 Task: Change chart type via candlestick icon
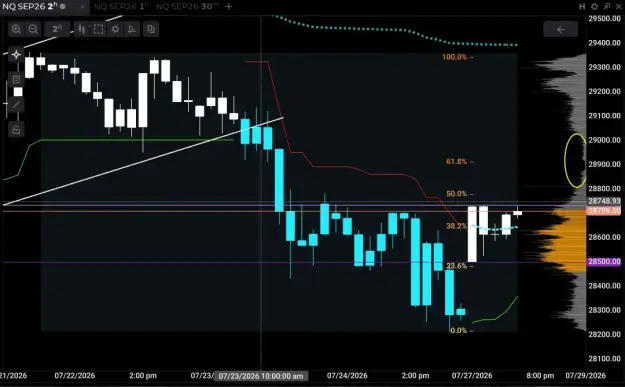point(82,29)
